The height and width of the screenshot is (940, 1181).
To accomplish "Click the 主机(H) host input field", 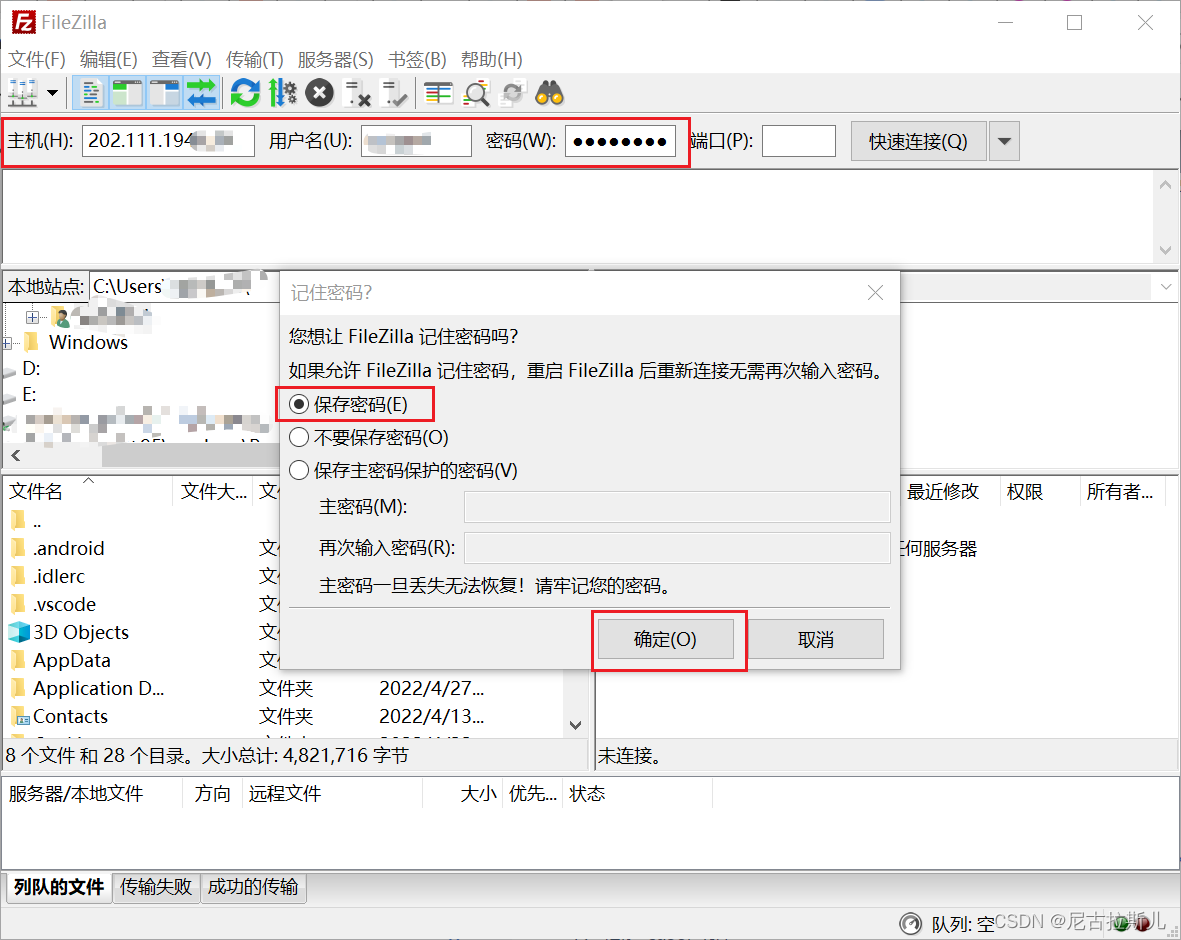I will click(168, 141).
